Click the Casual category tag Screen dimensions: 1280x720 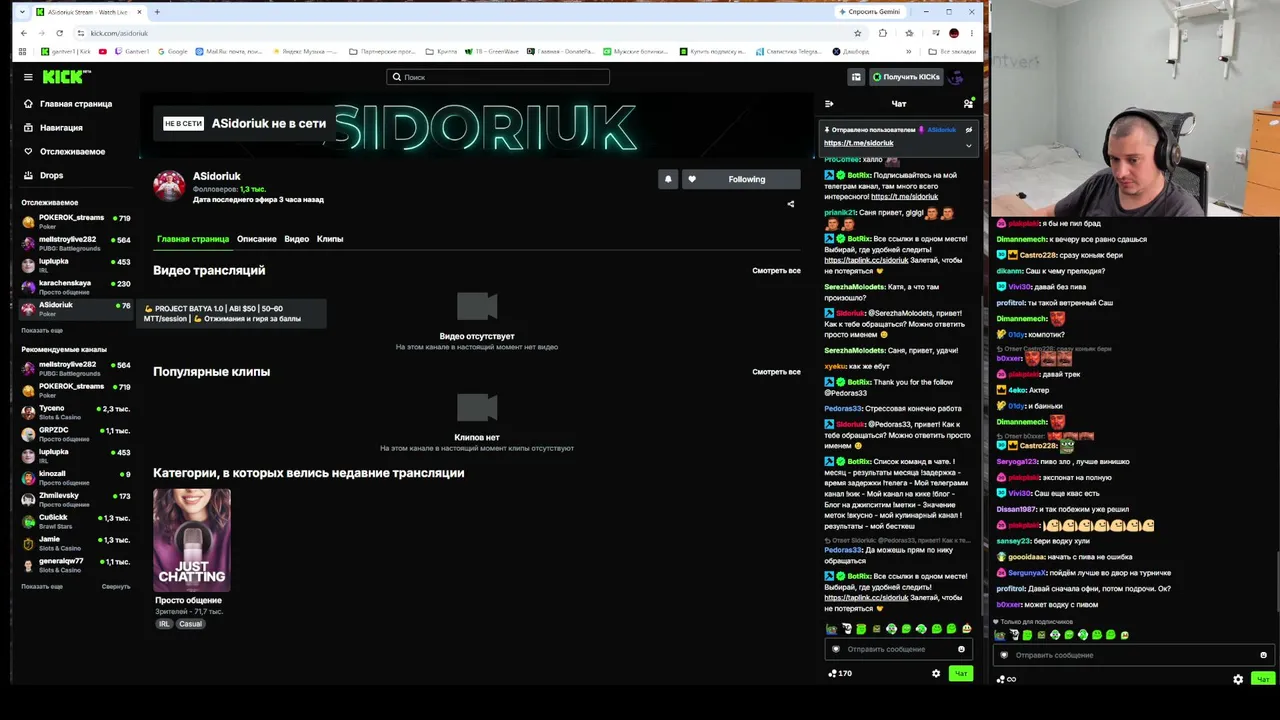[190, 624]
